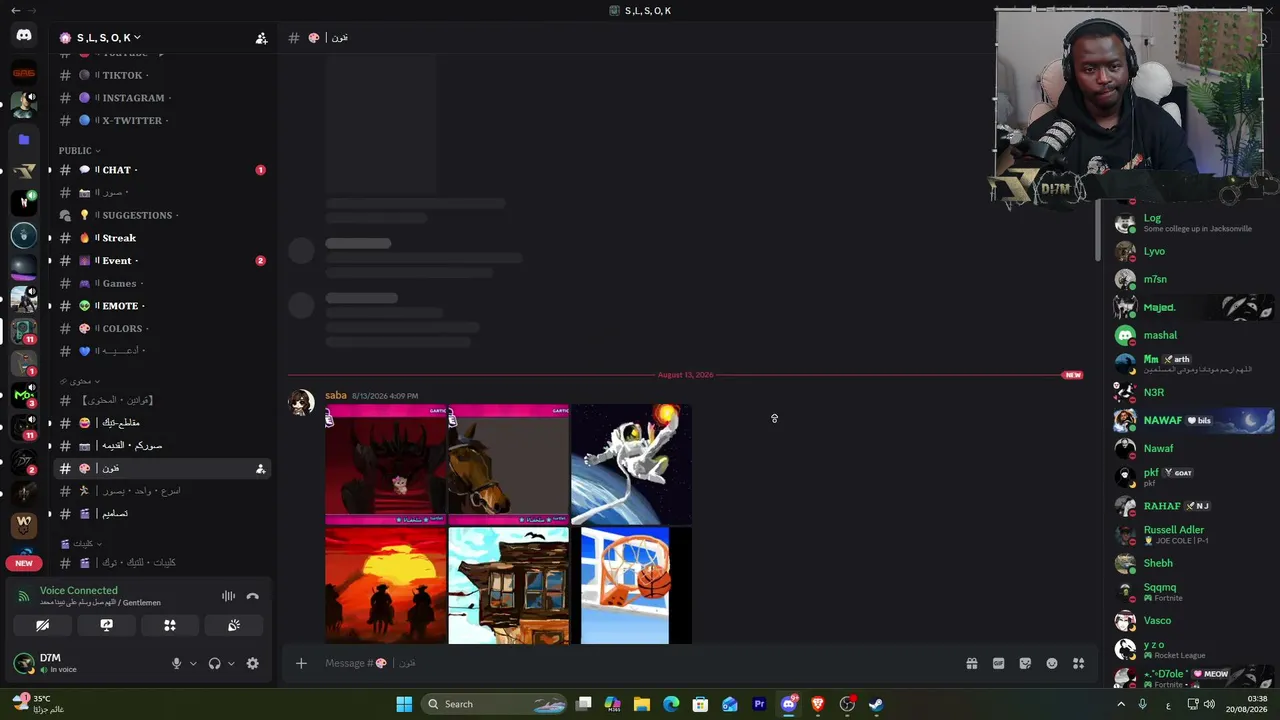Open microphone input device options
Screen dimensions: 1280x720
193,663
